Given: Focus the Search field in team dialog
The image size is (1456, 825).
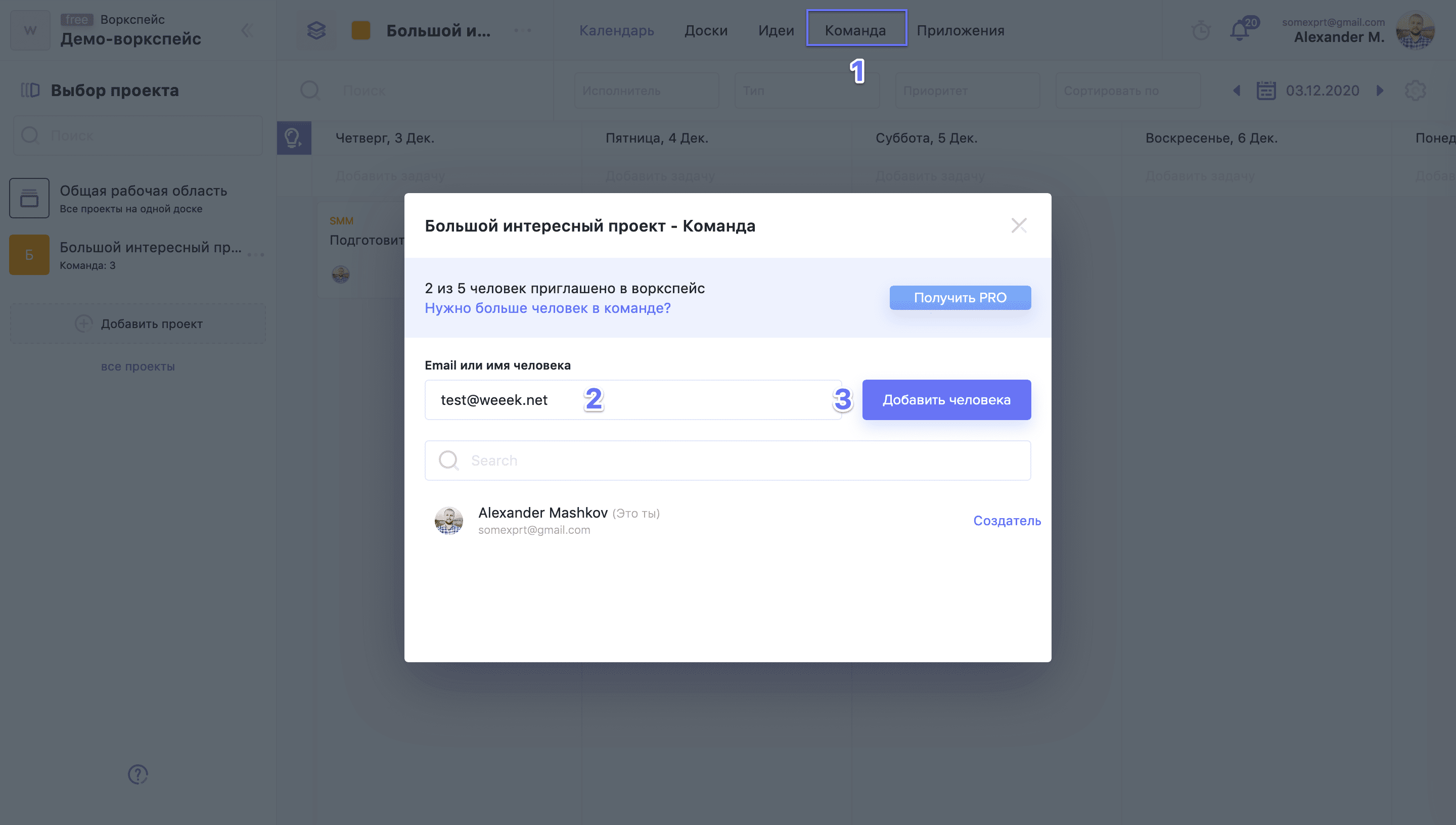Looking at the screenshot, I should tap(727, 461).
